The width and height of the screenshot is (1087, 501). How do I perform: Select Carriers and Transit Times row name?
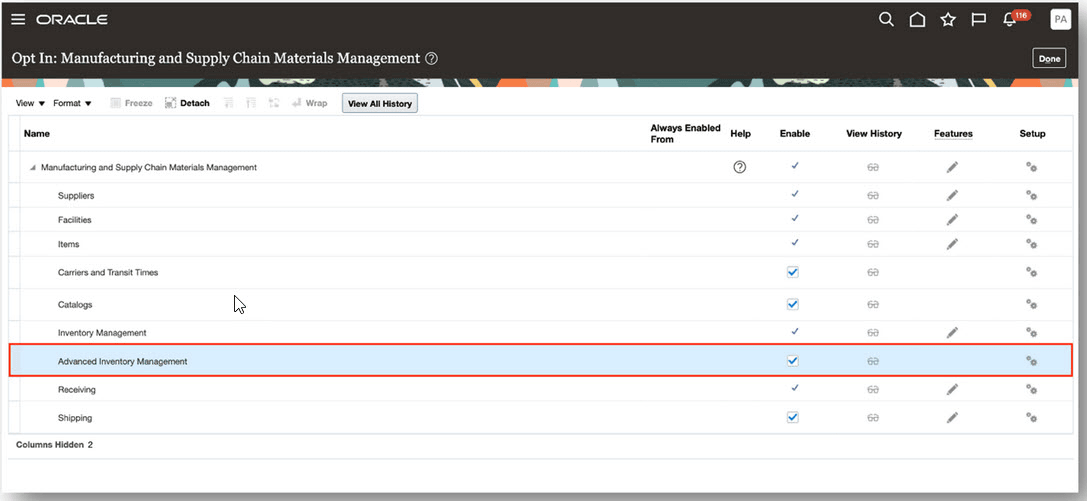point(108,272)
